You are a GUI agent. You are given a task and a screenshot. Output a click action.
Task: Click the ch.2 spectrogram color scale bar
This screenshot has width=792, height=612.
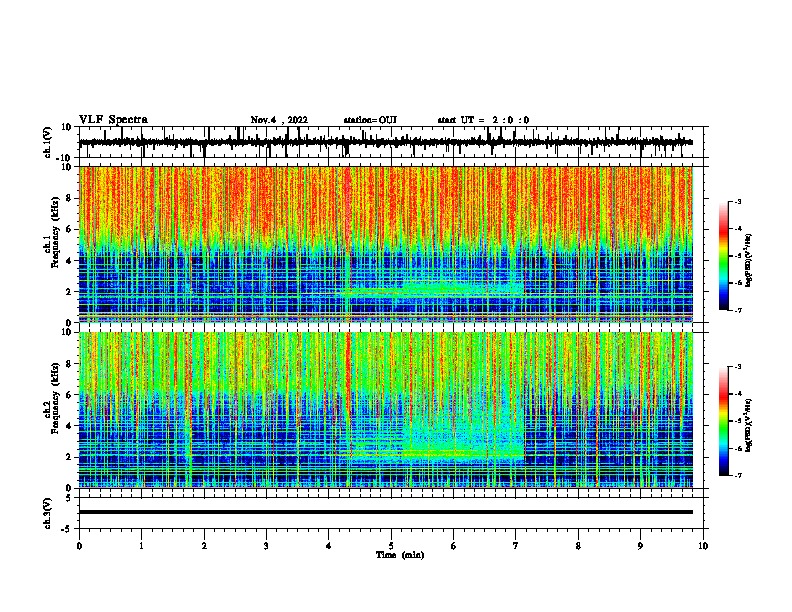724,421
